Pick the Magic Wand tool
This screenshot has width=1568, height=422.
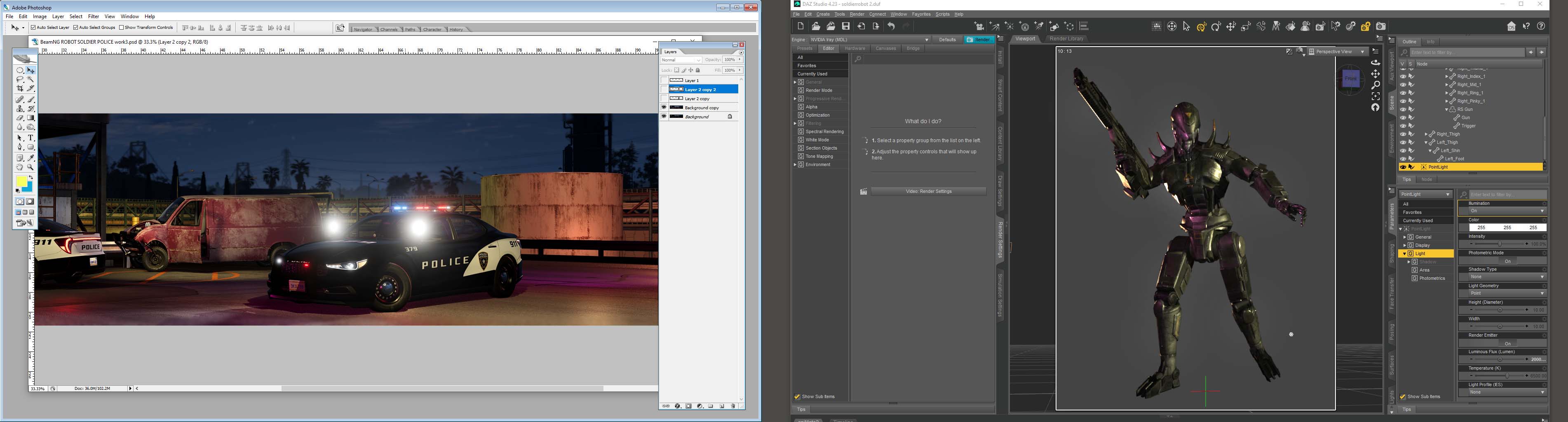(31, 80)
